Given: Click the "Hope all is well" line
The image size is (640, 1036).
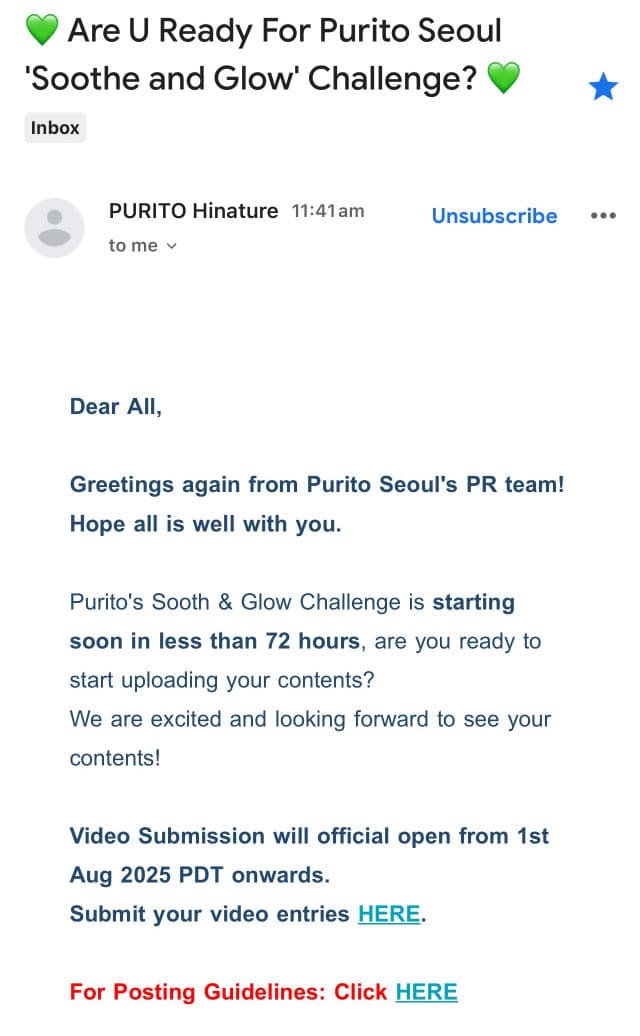Looking at the screenshot, I should [205, 524].
